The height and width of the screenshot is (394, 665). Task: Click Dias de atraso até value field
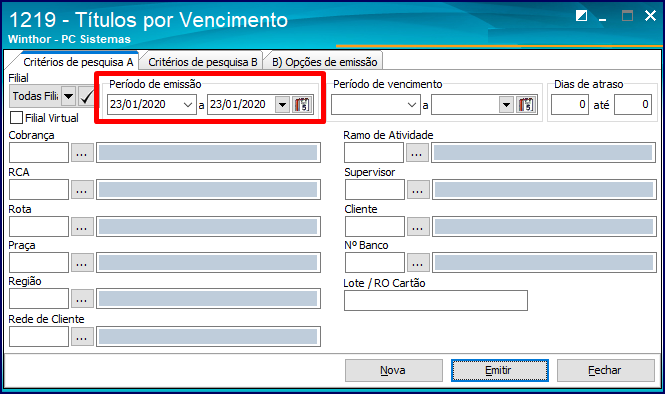coord(632,104)
